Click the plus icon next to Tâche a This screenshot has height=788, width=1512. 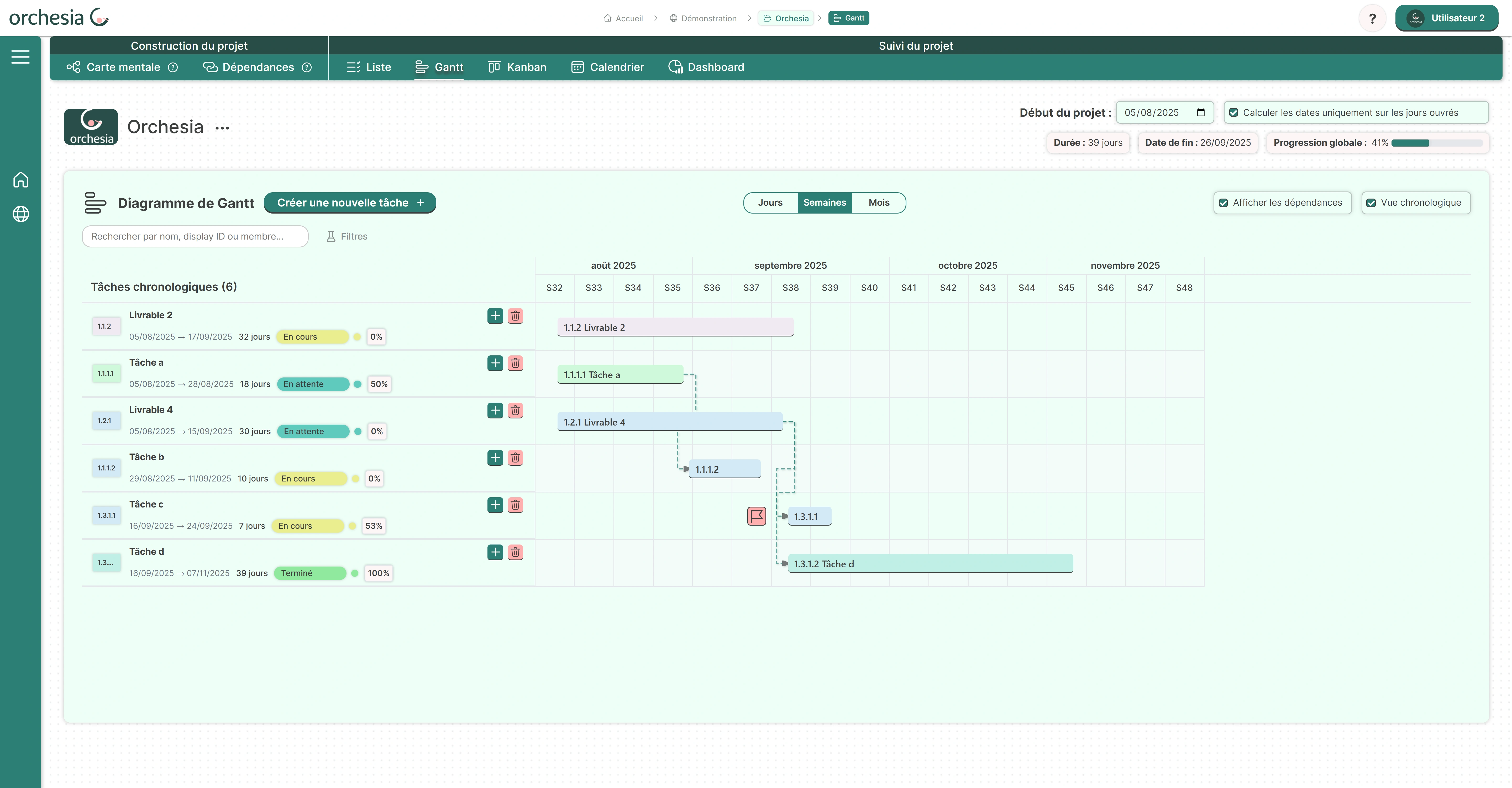click(495, 363)
